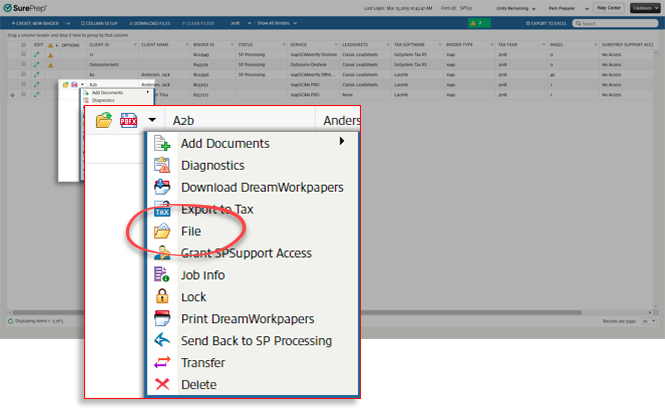Toggle the select-all checkbox in grid header
This screenshot has width=665, height=413.
point(22,45)
